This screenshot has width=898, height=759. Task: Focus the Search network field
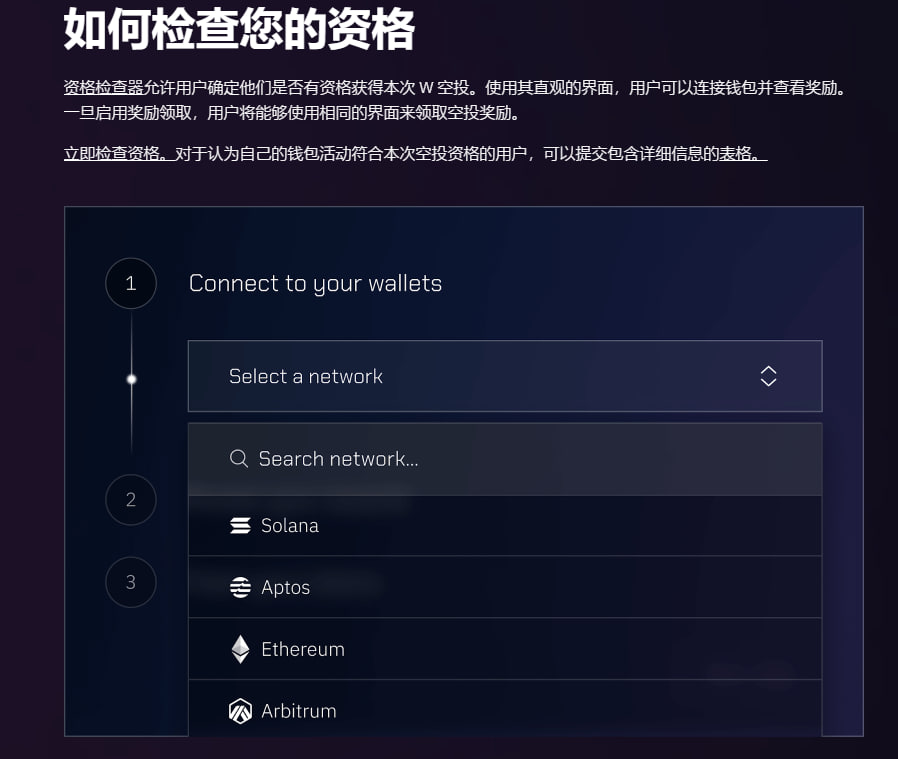coord(505,459)
